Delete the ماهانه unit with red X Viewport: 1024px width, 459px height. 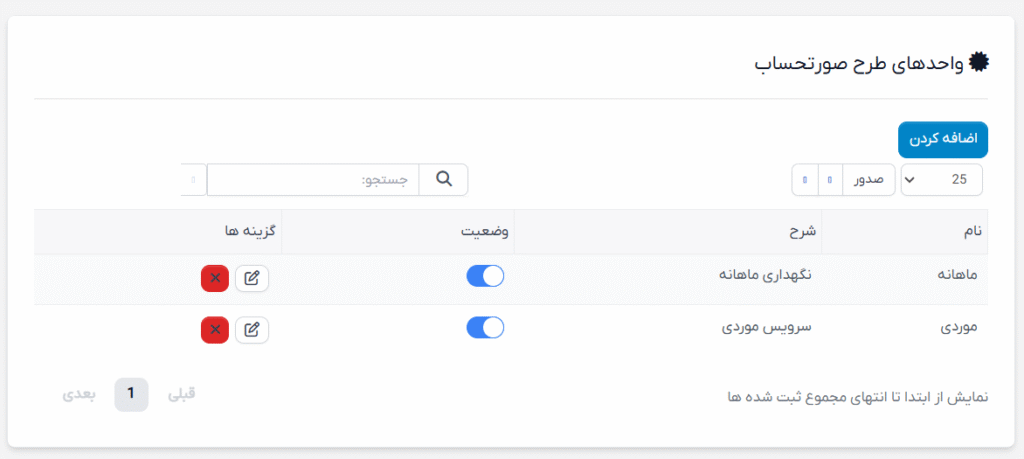pos(215,278)
